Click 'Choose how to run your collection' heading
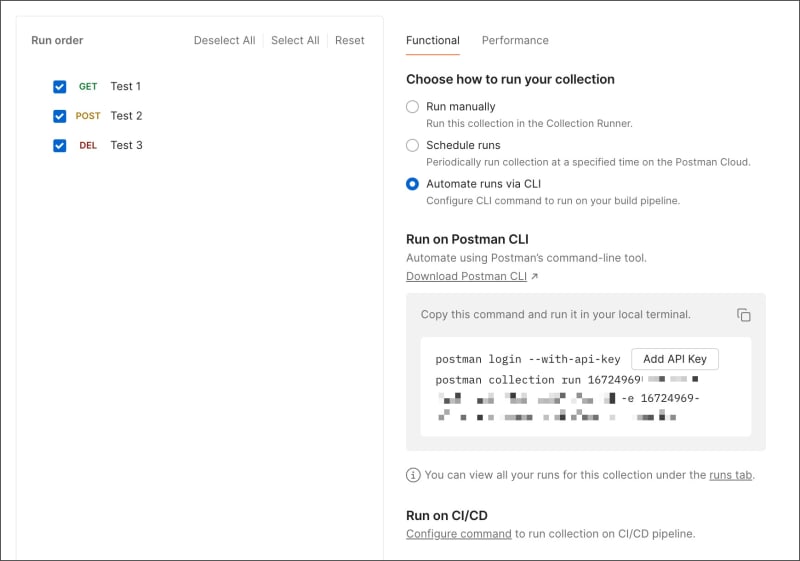This screenshot has height=561, width=800. [x=510, y=80]
